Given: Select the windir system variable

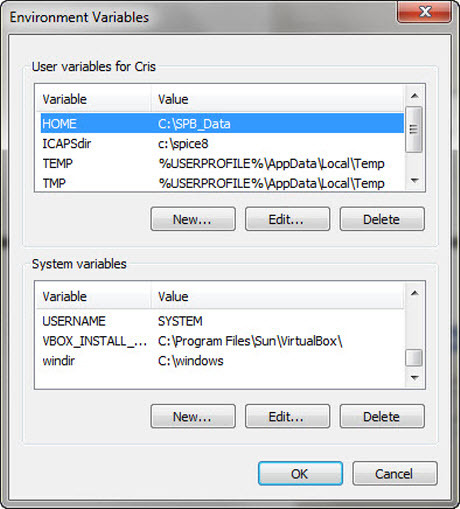Looking at the screenshot, I should 222,361.
